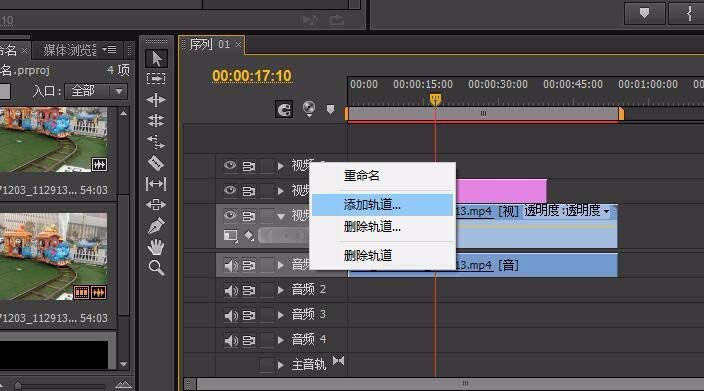The width and height of the screenshot is (704, 391).
Task: Click the 00:00:17:10 timecode display
Action: coord(252,76)
